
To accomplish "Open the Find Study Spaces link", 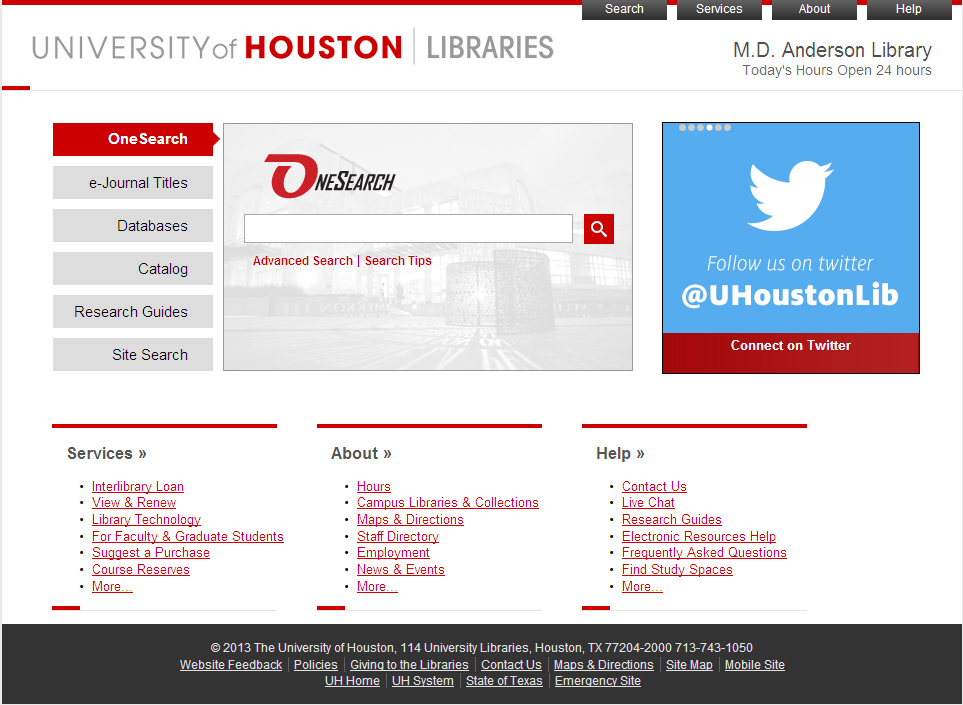I will [677, 569].
